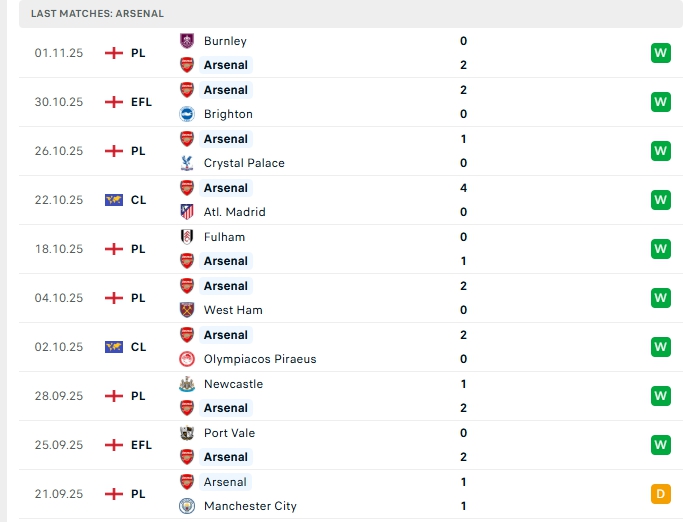Click the yellow D draw badge
The image size is (695, 522).
(x=660, y=494)
